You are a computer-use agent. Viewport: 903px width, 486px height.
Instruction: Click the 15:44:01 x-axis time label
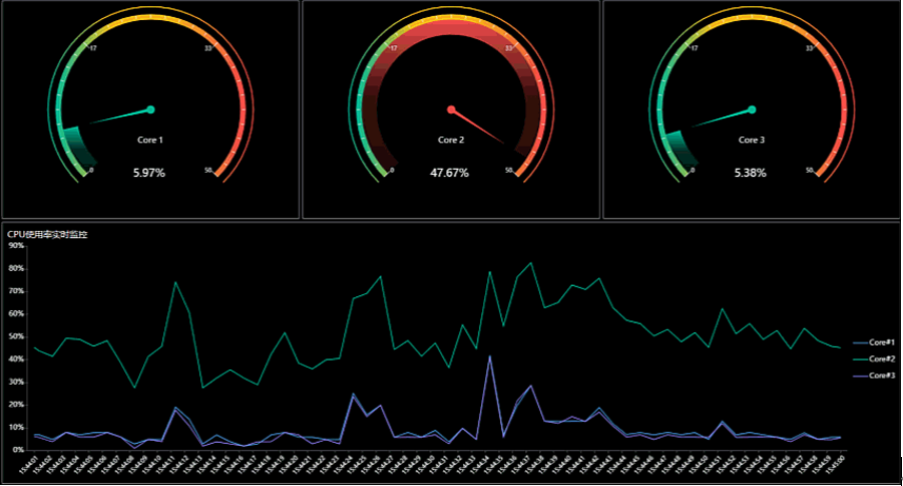[28, 464]
